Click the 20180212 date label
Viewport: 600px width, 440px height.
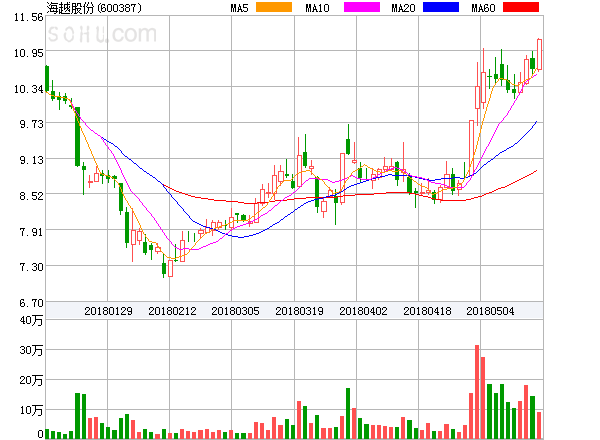click(x=172, y=311)
